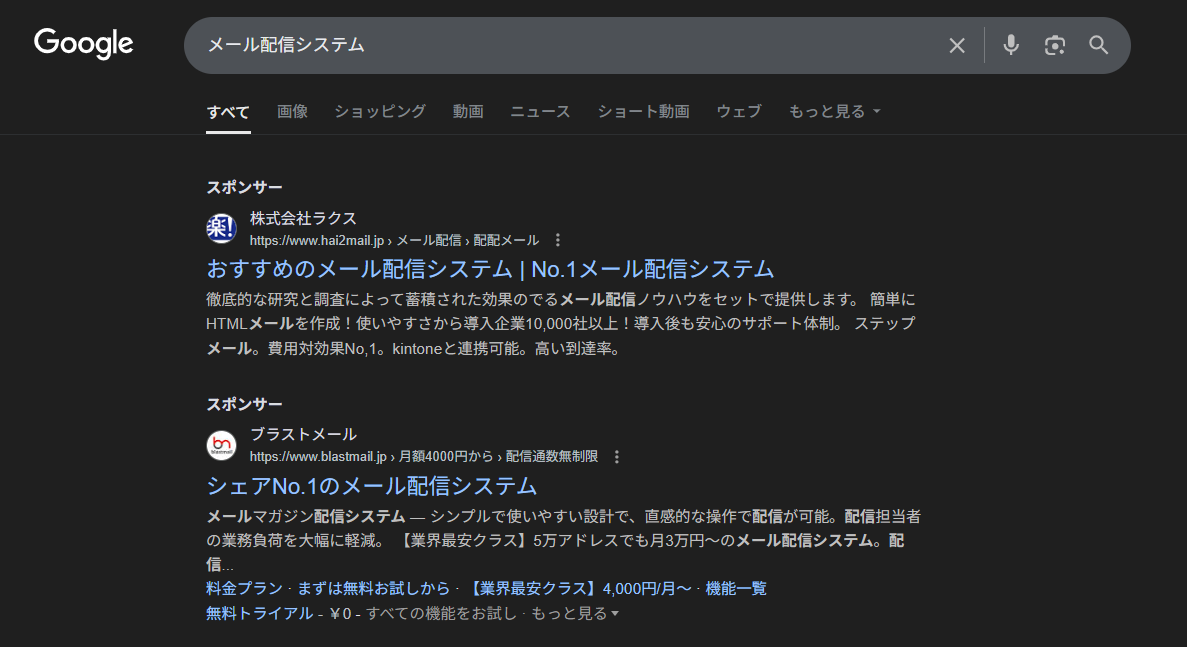Image resolution: width=1187 pixels, height=647 pixels.
Task: Select the ウェブ tab
Action: pyautogui.click(x=738, y=111)
